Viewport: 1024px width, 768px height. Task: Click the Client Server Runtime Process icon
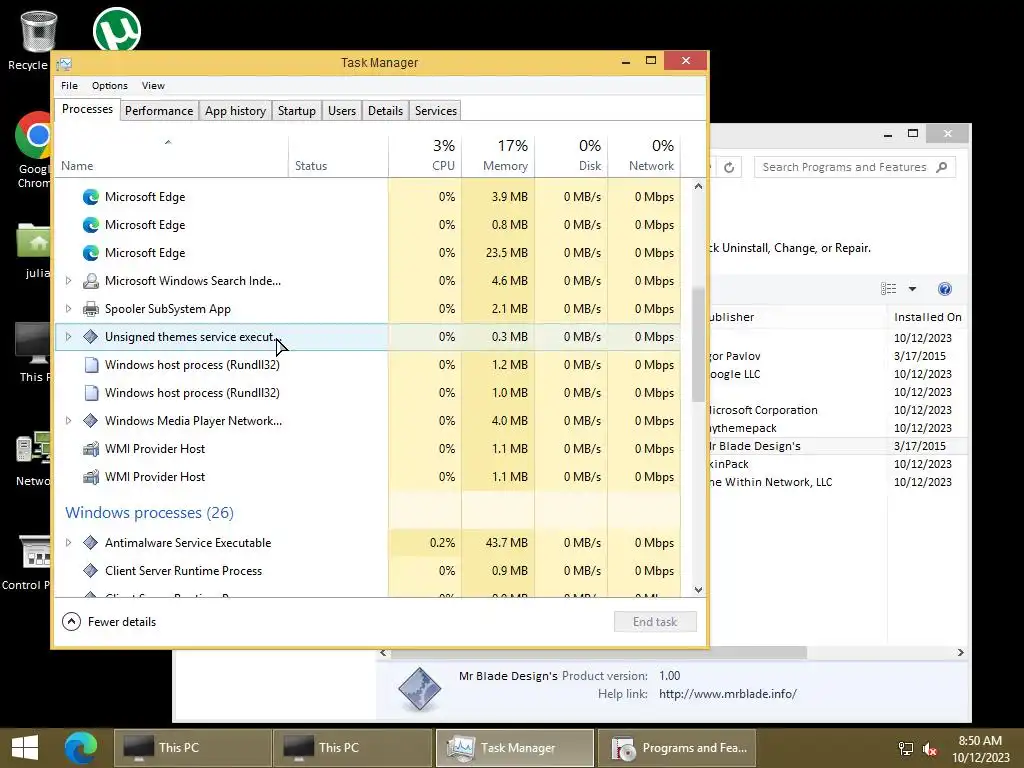pyautogui.click(x=91, y=571)
